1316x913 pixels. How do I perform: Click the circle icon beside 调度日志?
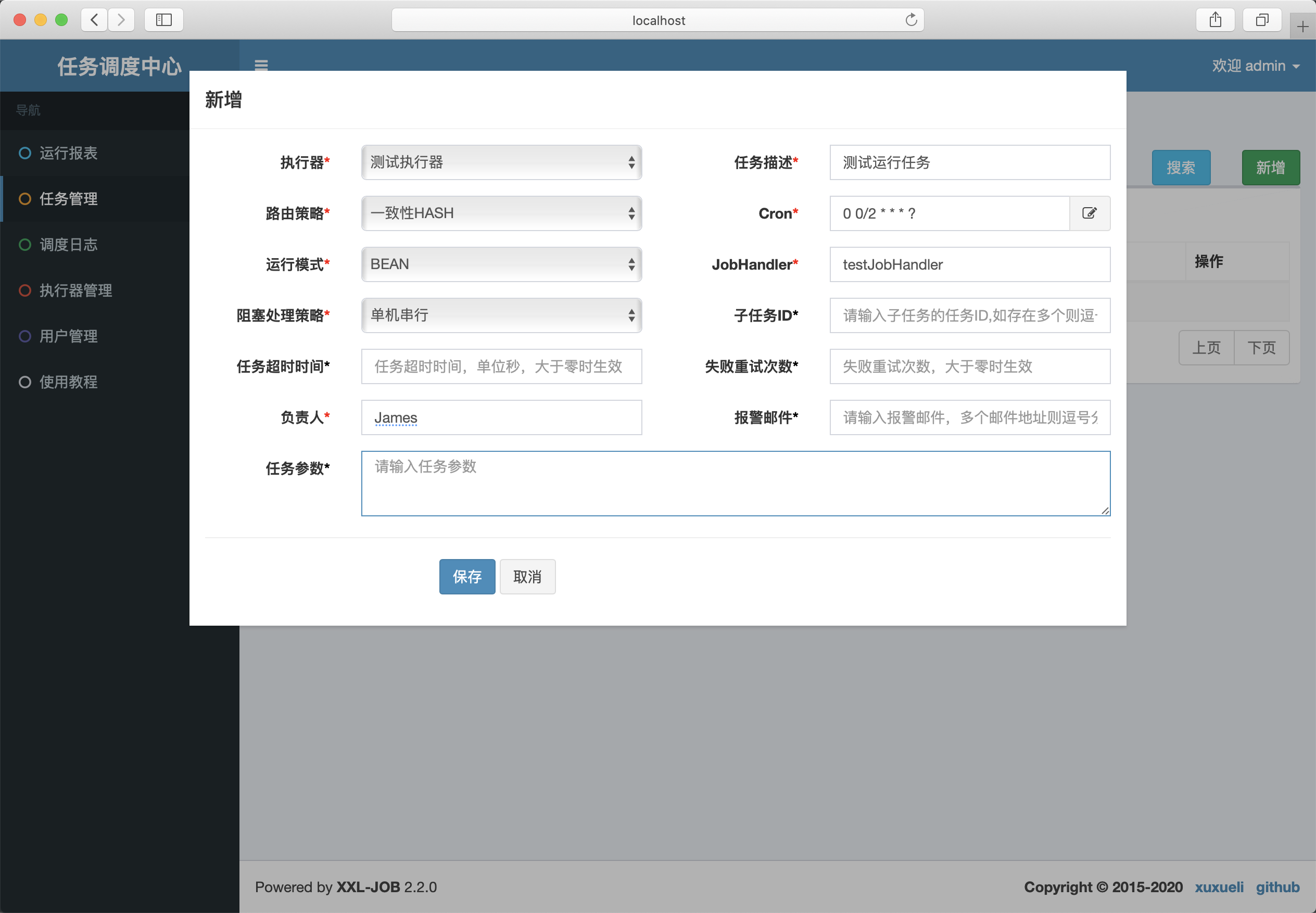tap(24, 245)
